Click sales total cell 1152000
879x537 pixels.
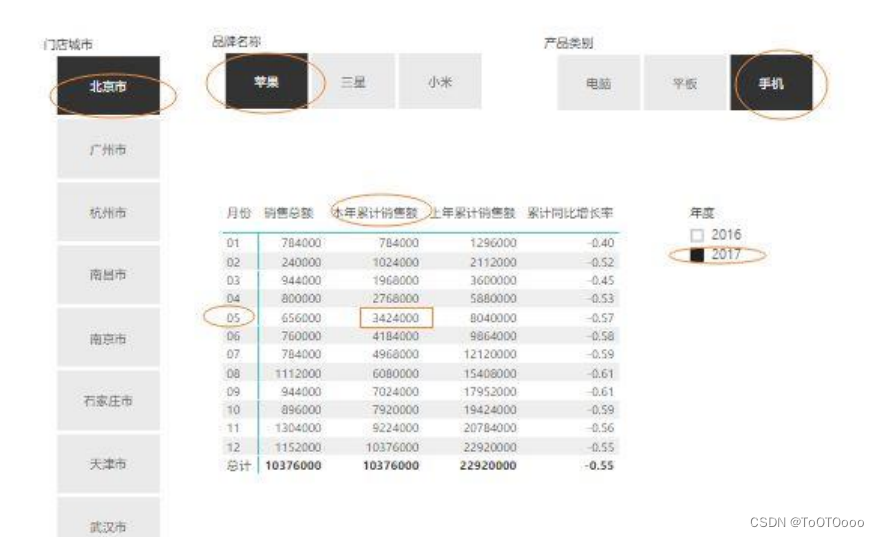point(298,447)
